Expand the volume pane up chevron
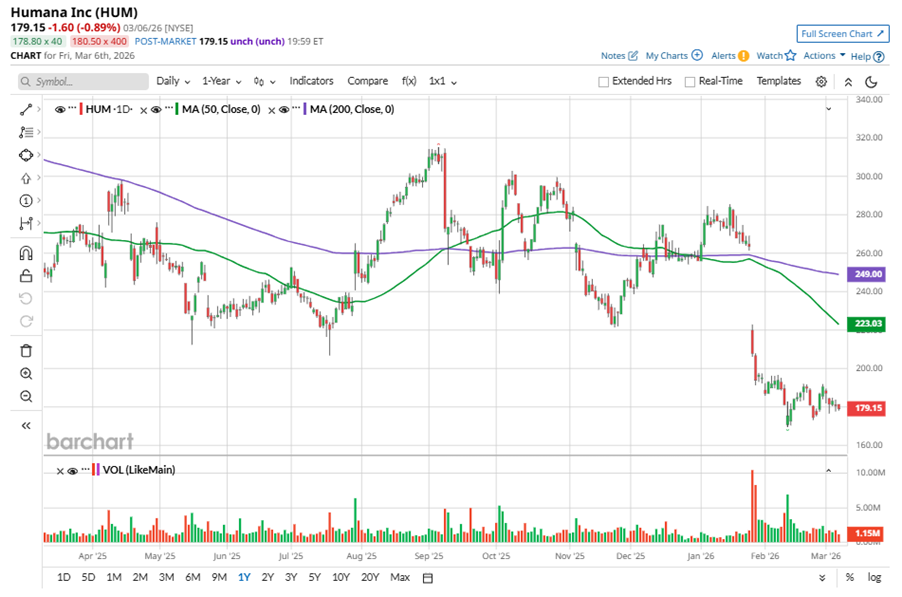902x597 pixels. pyautogui.click(x=828, y=470)
